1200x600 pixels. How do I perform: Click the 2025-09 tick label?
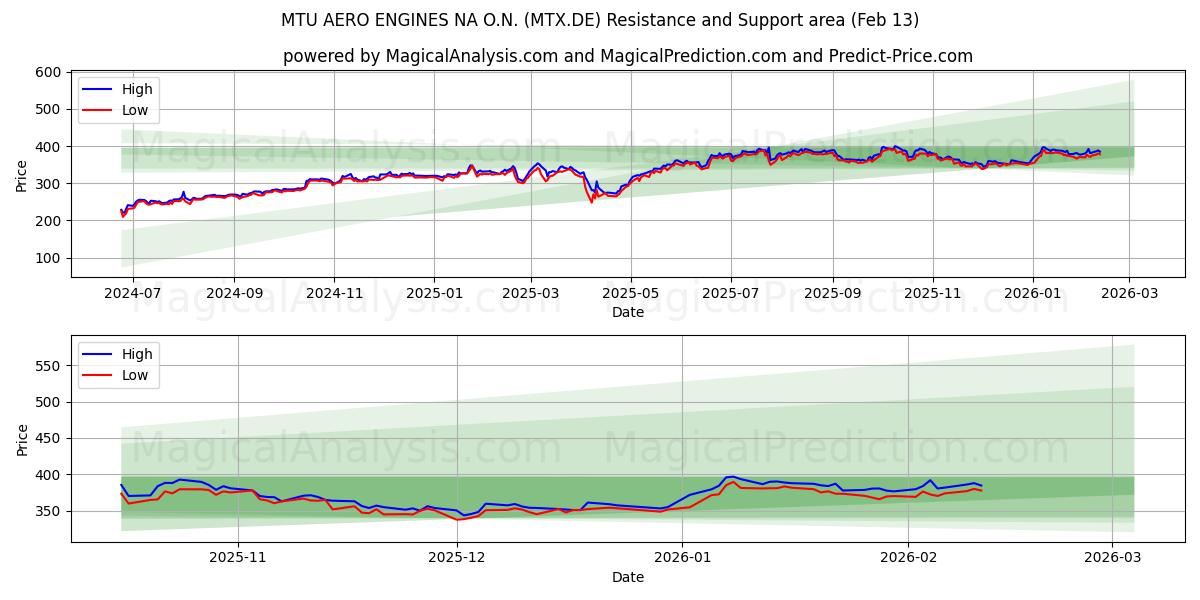pos(833,295)
